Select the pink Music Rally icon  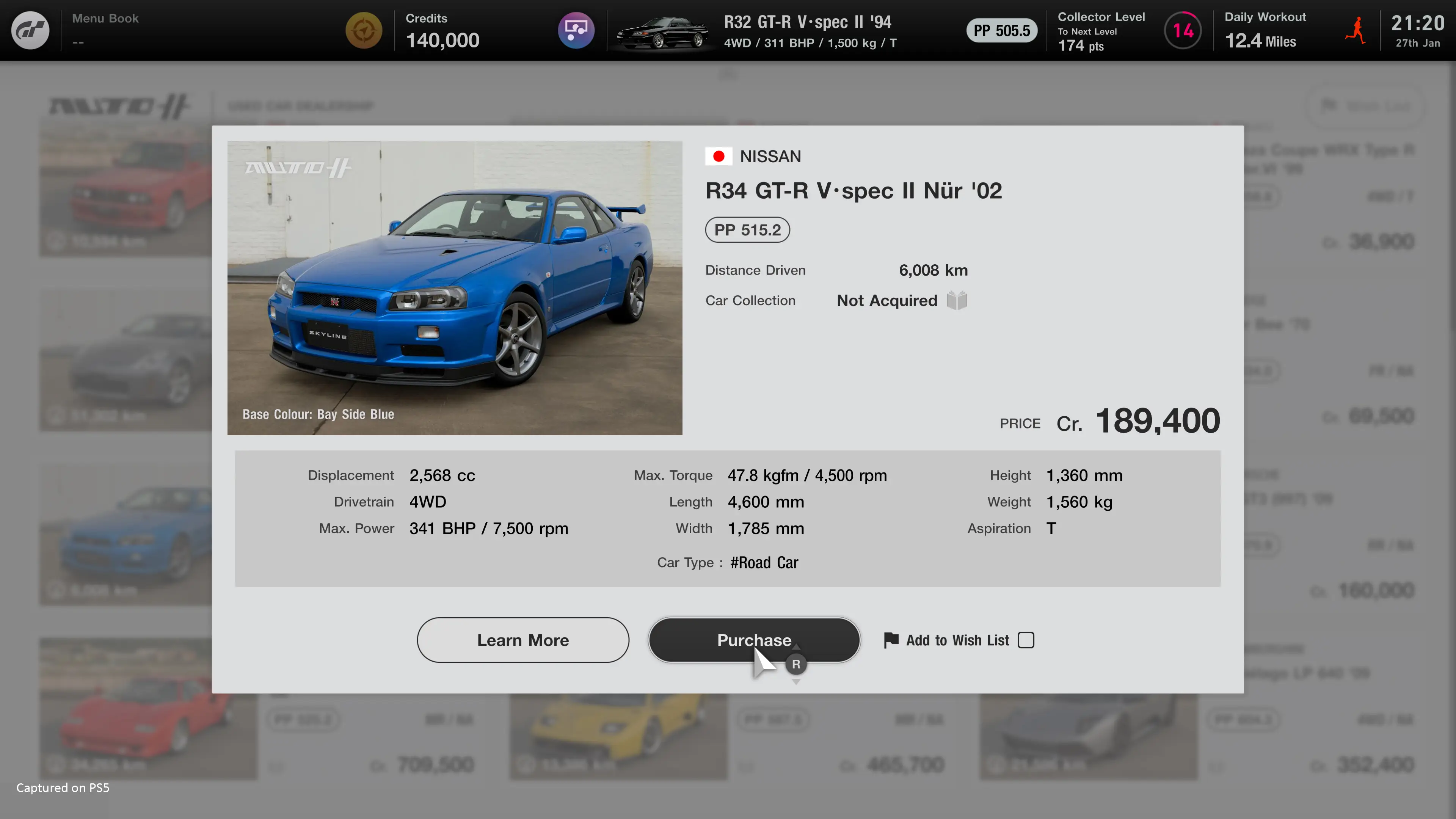[x=576, y=30]
